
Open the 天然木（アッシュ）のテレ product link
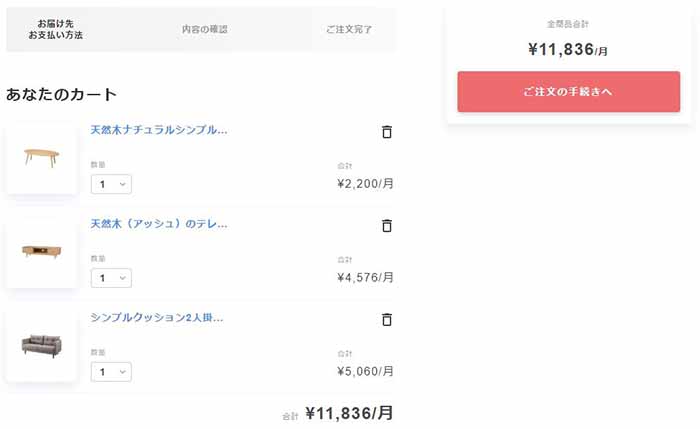click(158, 224)
